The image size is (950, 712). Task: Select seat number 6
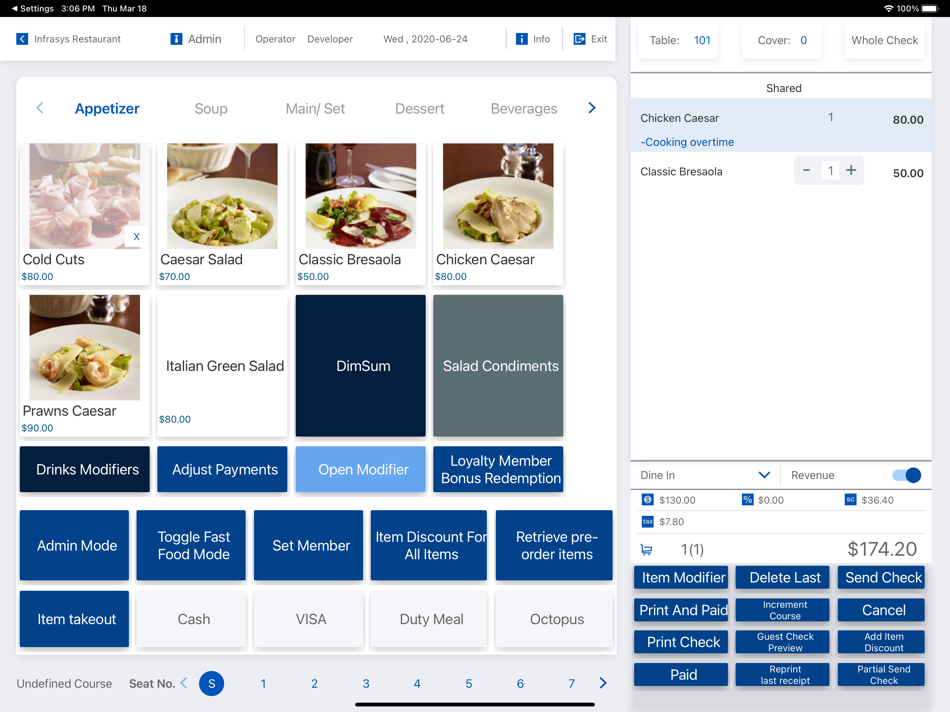(520, 684)
